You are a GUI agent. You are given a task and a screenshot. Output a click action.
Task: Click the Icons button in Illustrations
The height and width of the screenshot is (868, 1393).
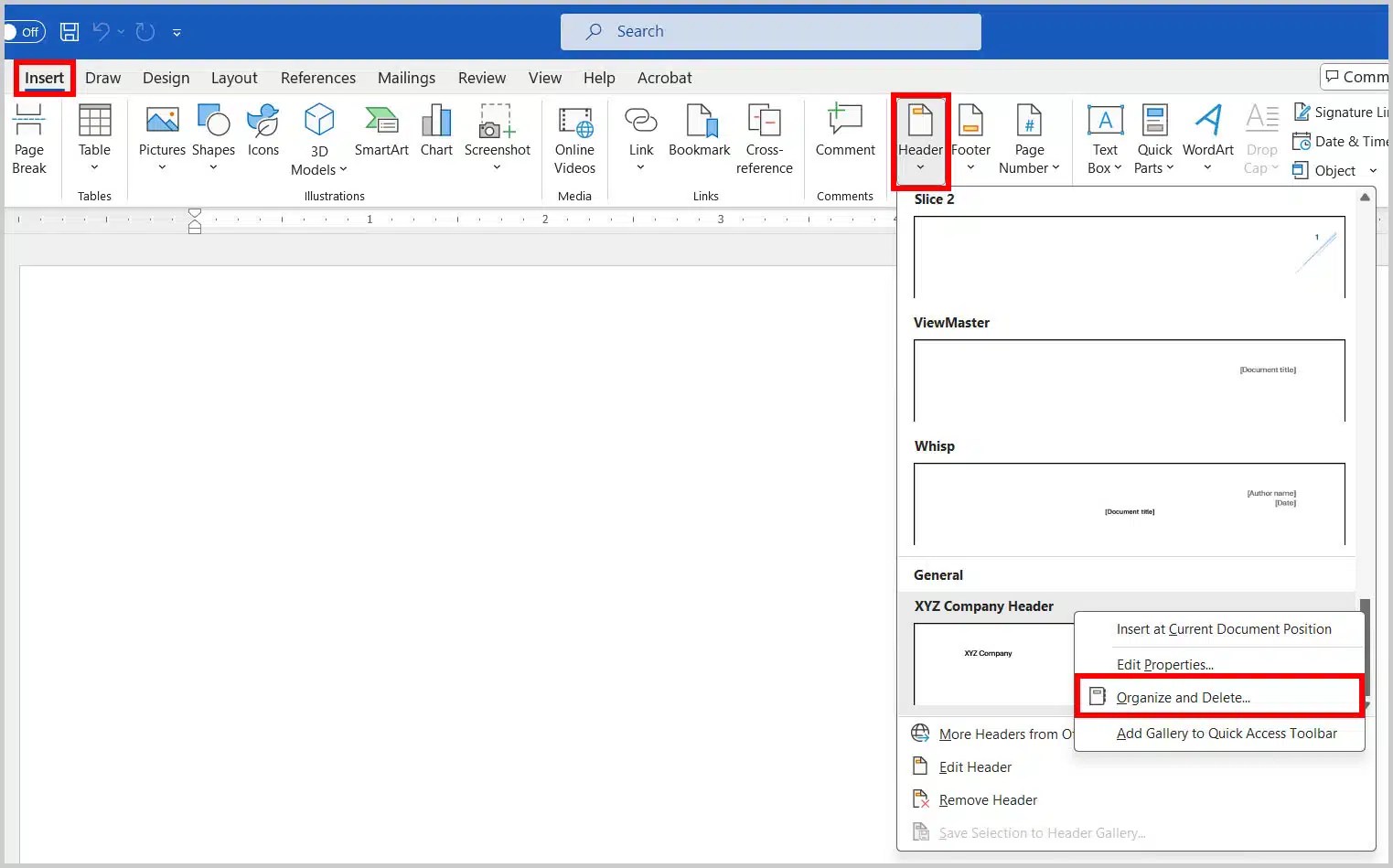(x=263, y=130)
